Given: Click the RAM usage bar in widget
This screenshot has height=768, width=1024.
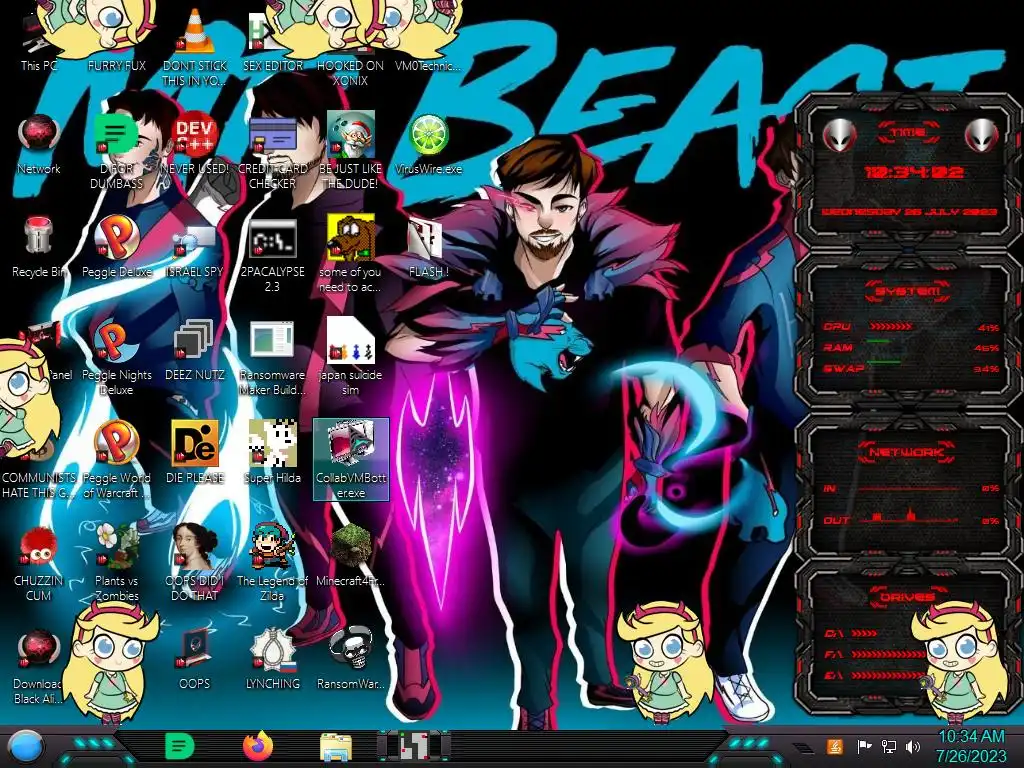Looking at the screenshot, I should tap(878, 341).
